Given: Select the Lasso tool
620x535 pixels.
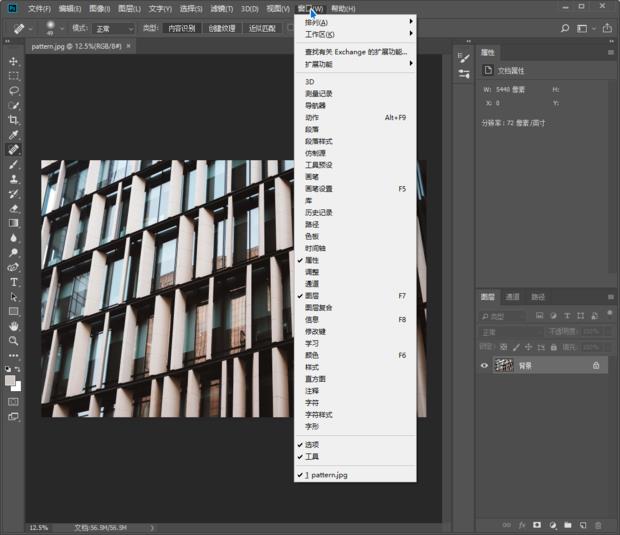Looking at the screenshot, I should click(x=14, y=90).
